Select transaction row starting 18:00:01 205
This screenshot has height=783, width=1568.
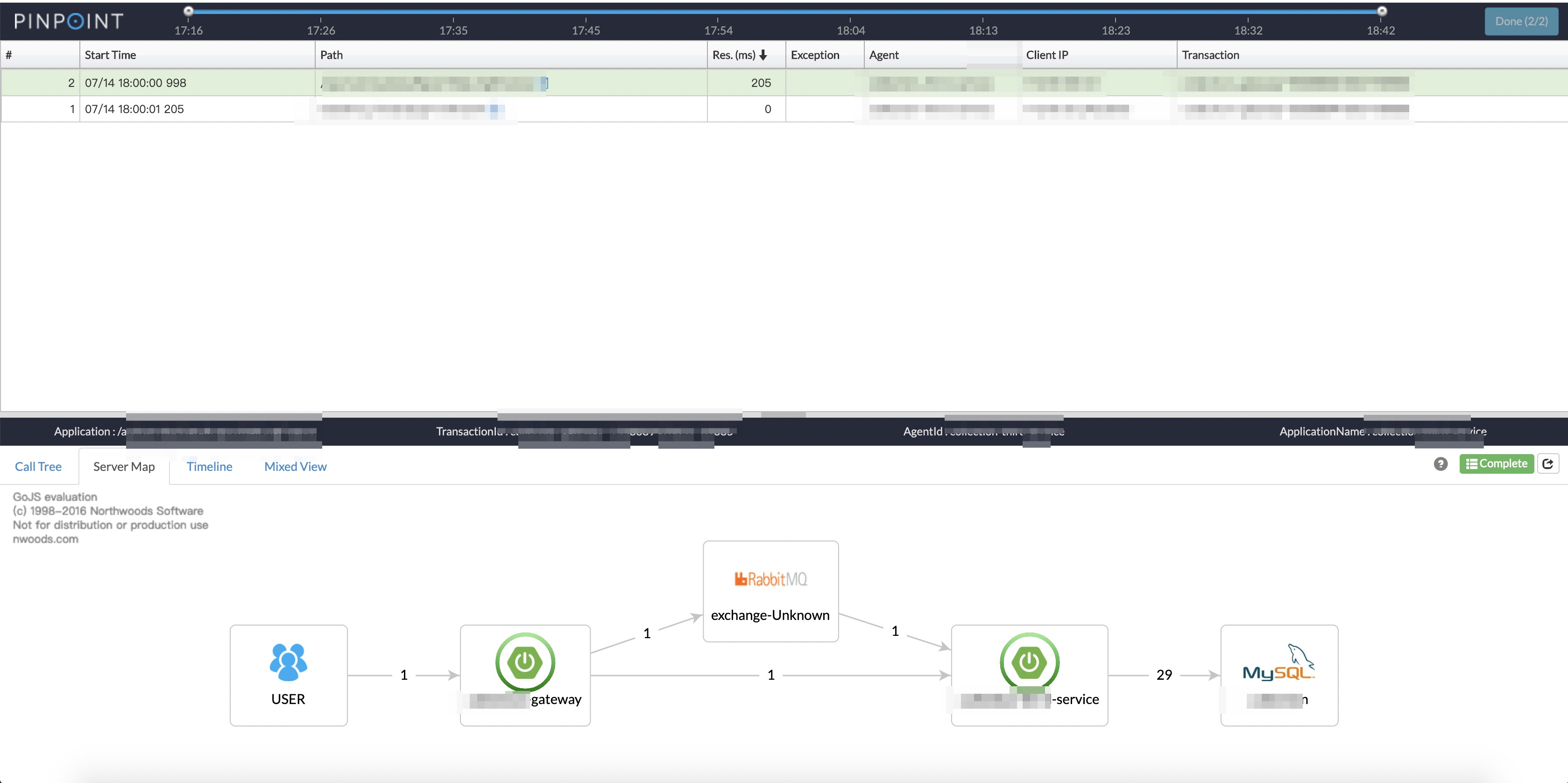pos(134,109)
